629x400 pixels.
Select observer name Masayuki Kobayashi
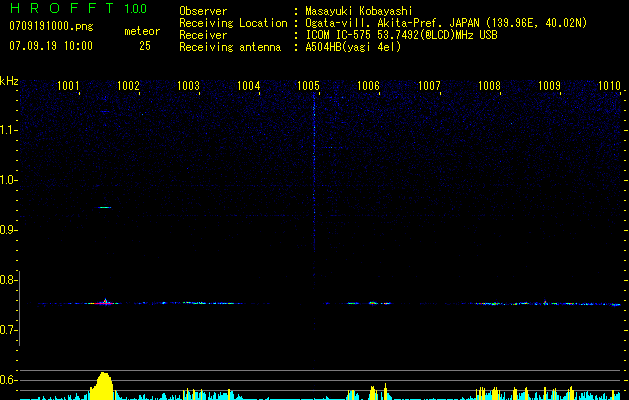click(x=359, y=11)
